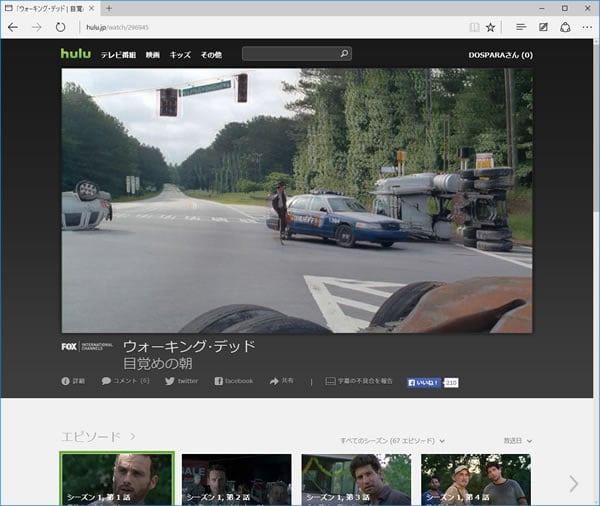600x506 pixels.
Task: Select the シーズン 1, 第 2 話 thumbnail
Action: pyautogui.click(x=236, y=480)
